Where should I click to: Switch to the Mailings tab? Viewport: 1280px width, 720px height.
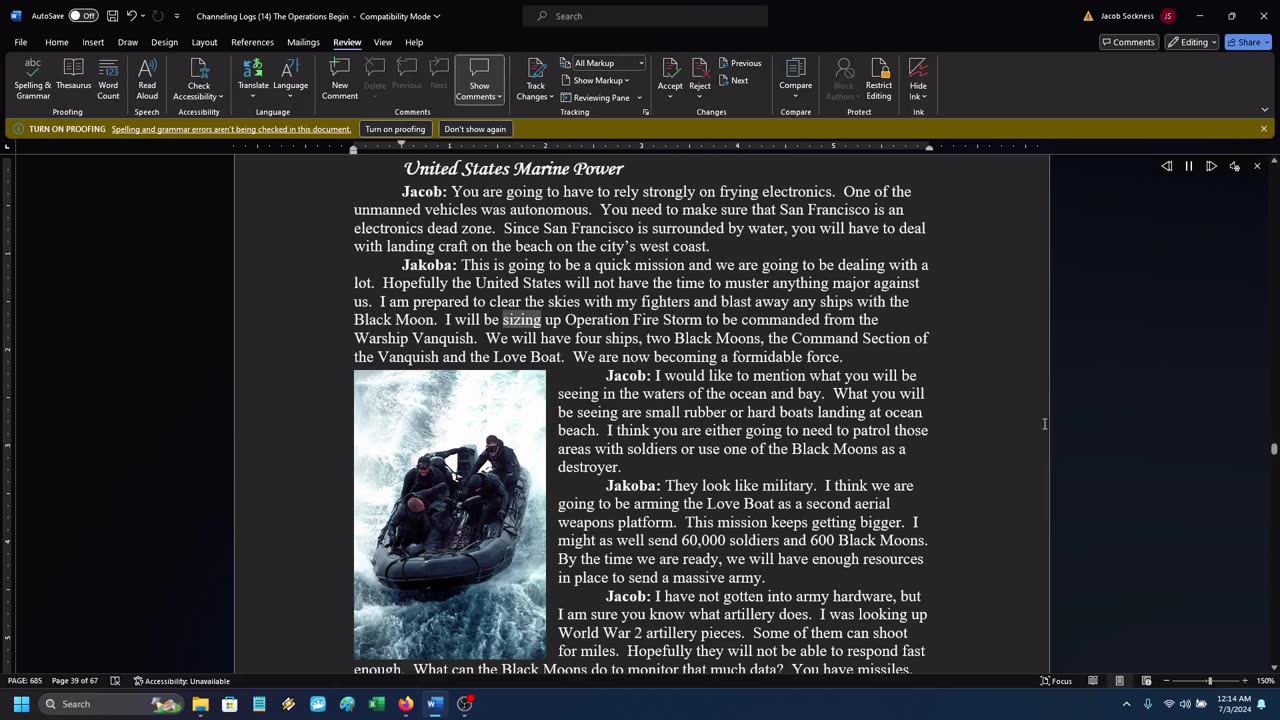pyautogui.click(x=303, y=42)
